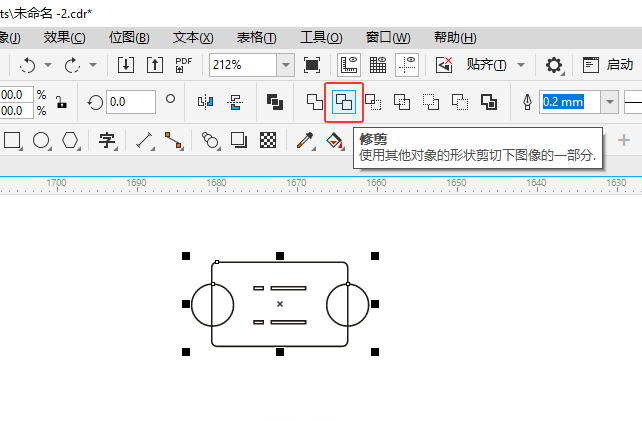The height and width of the screenshot is (421, 642).
Task: Open the 表格(T) menu
Action: pos(257,38)
